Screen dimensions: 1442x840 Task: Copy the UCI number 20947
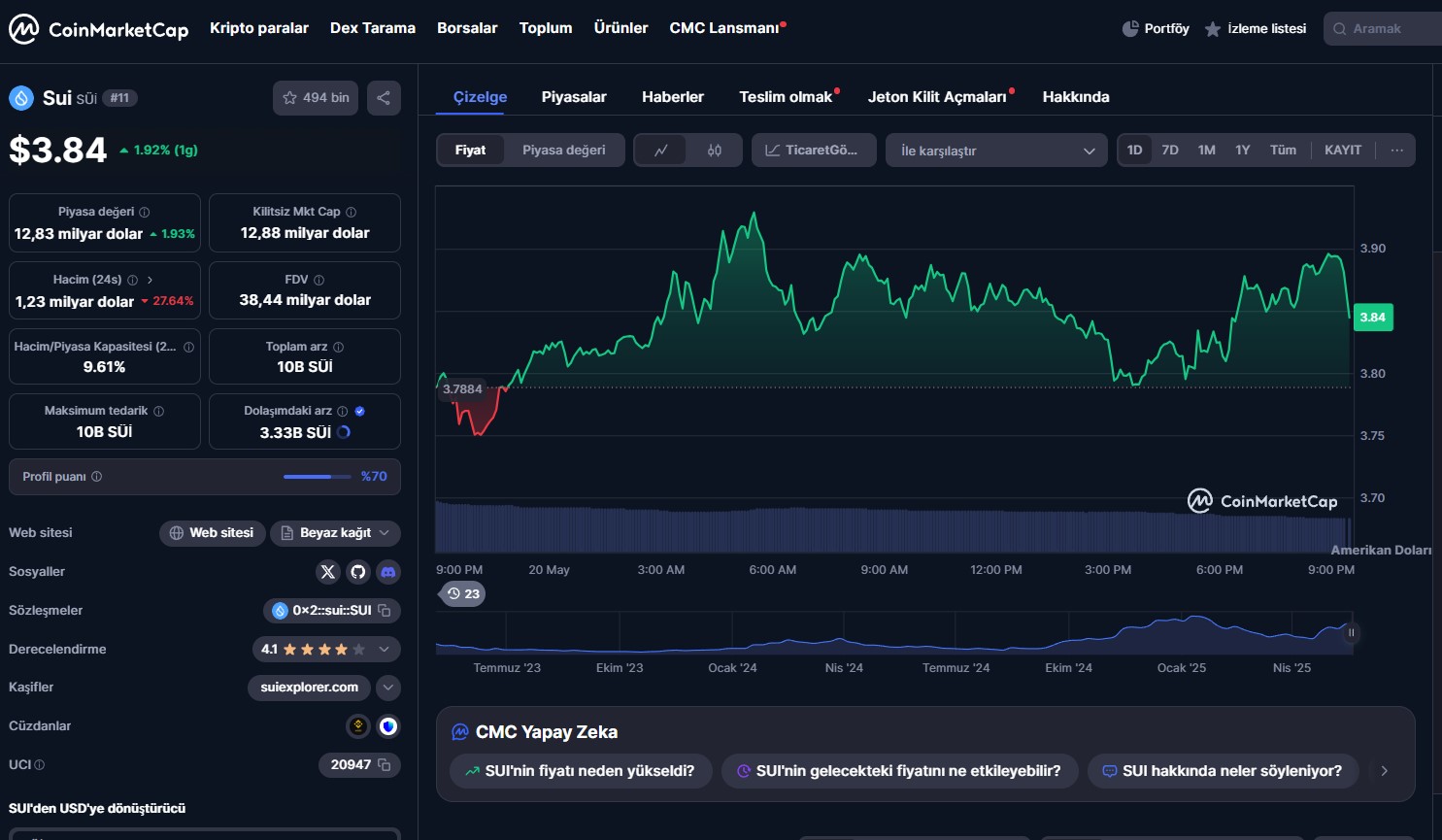(385, 765)
